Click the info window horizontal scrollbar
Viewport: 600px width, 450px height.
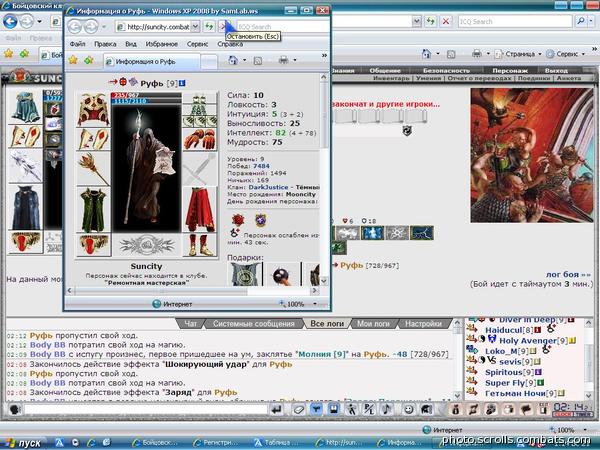[161, 291]
